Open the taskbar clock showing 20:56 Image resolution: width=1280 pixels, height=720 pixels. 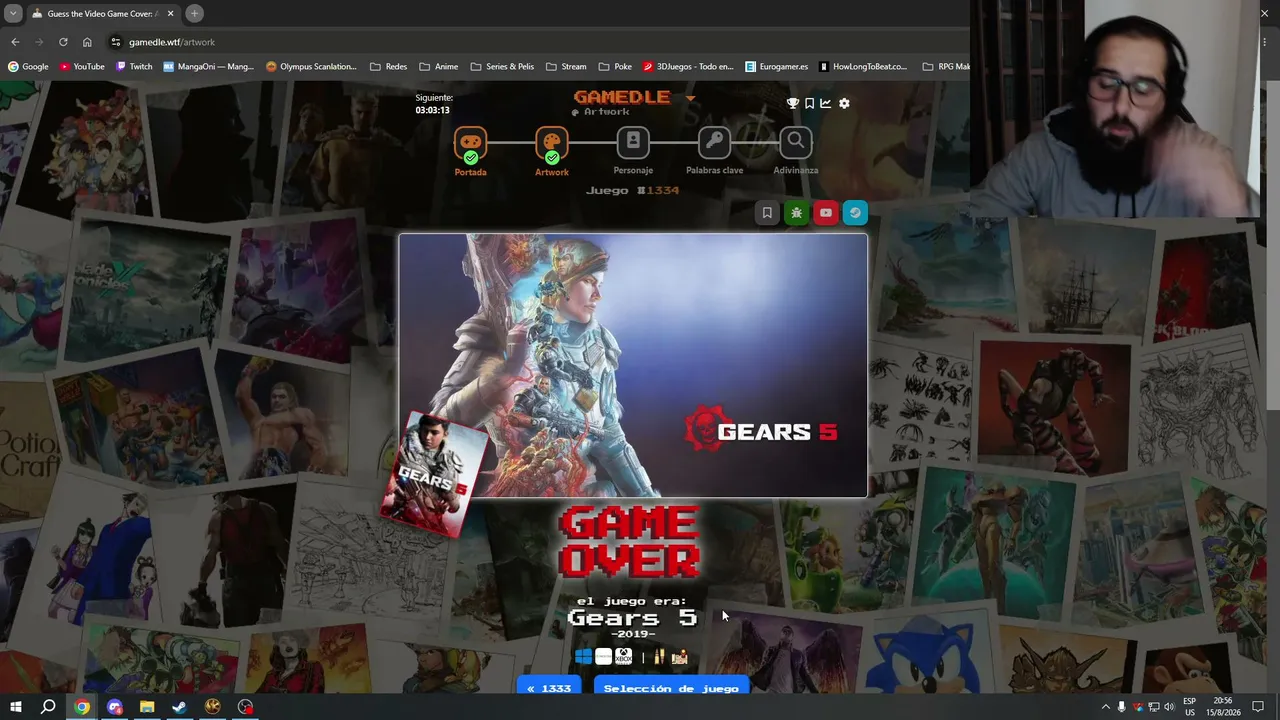pyautogui.click(x=1222, y=707)
